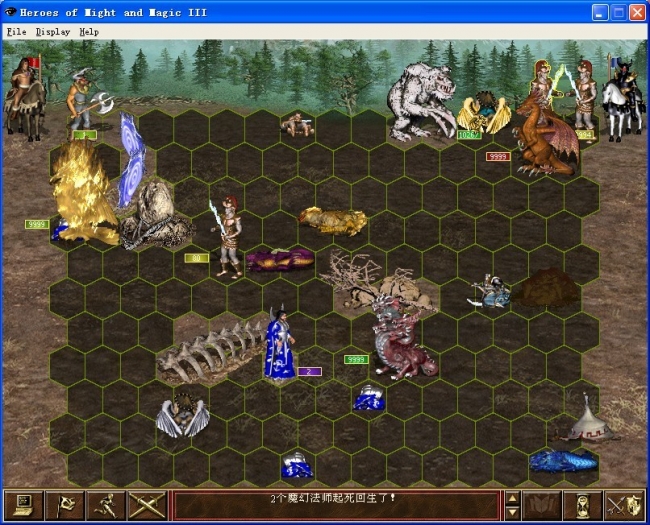Open the Help menu
This screenshot has width=650, height=525.
(x=89, y=32)
